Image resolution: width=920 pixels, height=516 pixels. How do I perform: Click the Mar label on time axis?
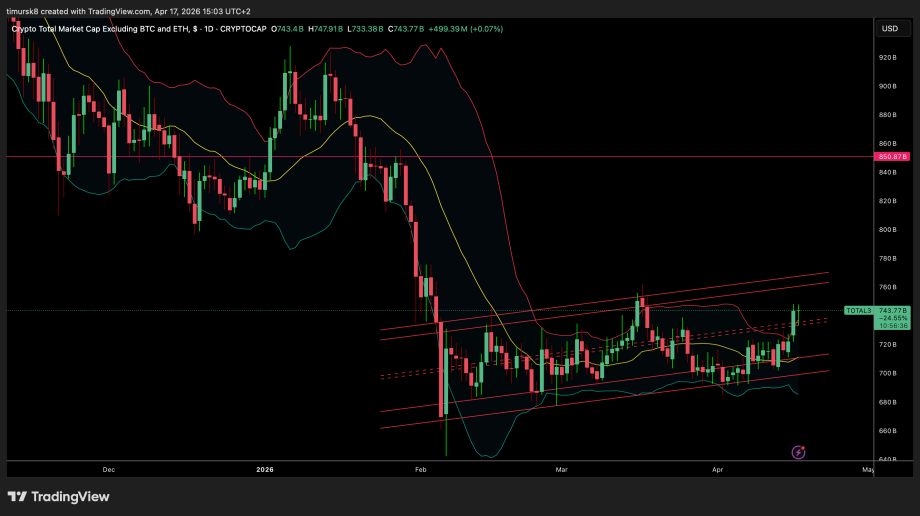(x=562, y=468)
